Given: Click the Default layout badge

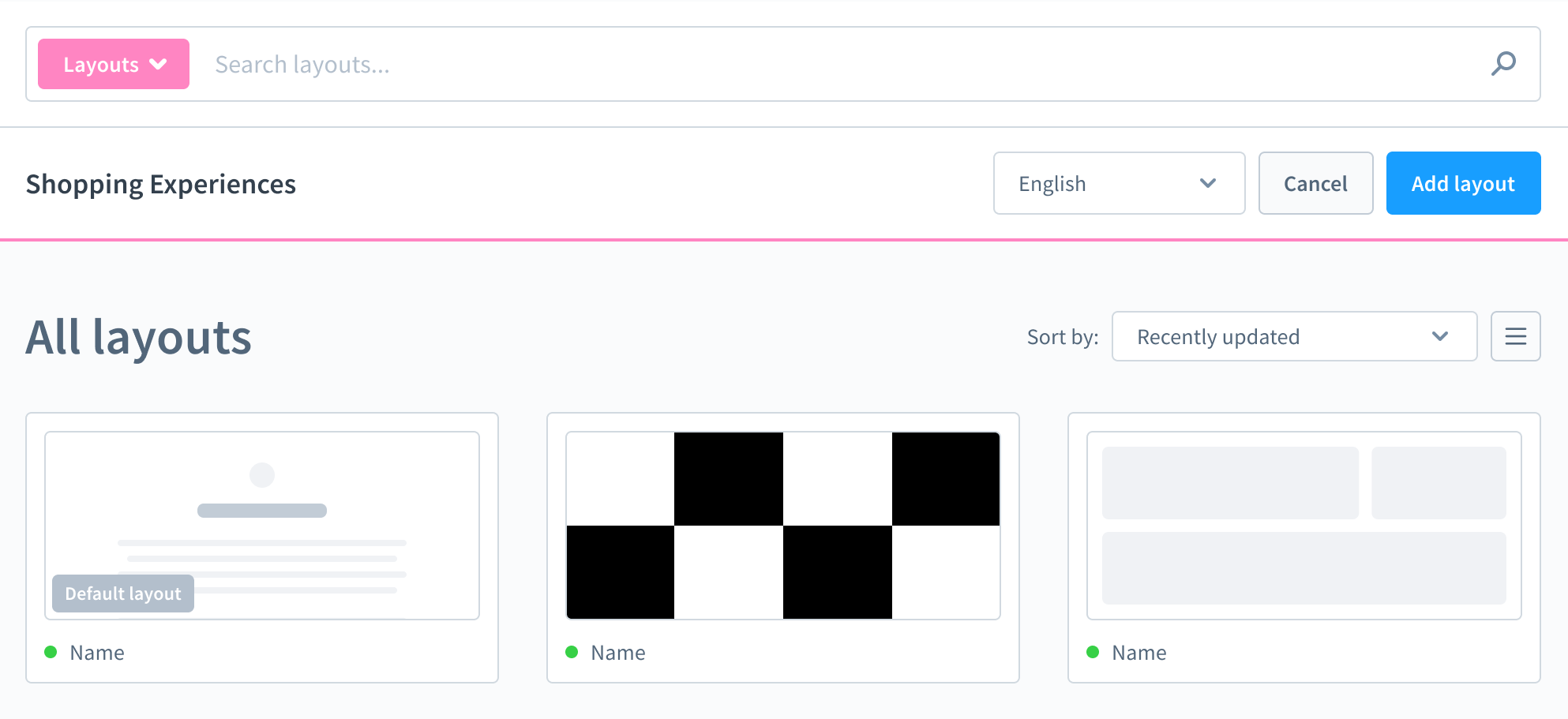Looking at the screenshot, I should [x=123, y=594].
